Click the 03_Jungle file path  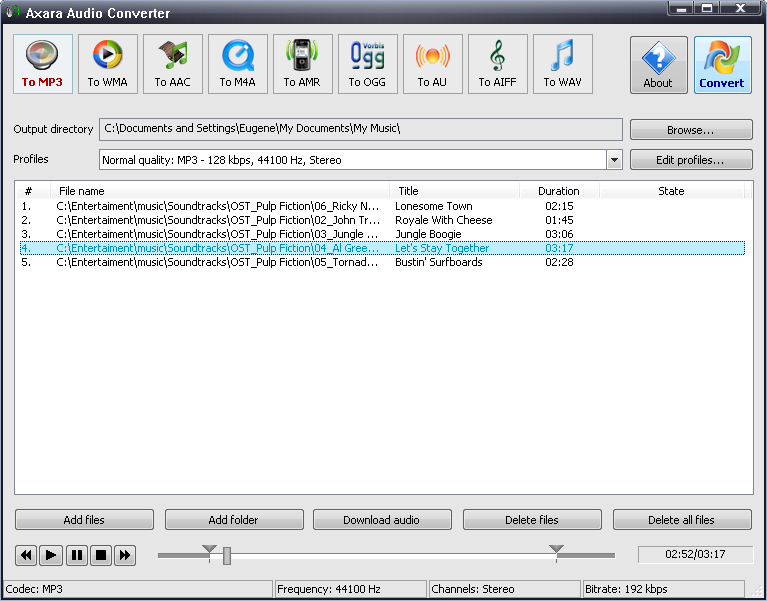(x=217, y=234)
